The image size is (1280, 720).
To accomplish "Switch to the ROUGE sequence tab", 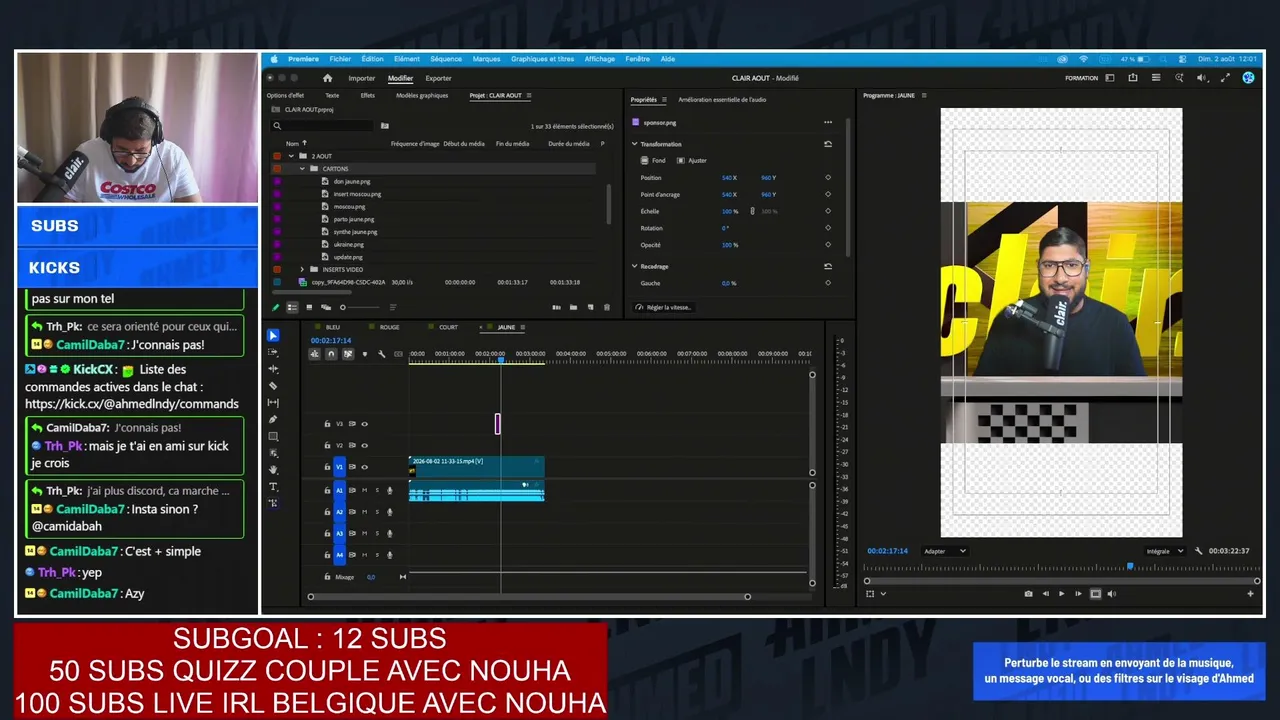I will (x=389, y=327).
